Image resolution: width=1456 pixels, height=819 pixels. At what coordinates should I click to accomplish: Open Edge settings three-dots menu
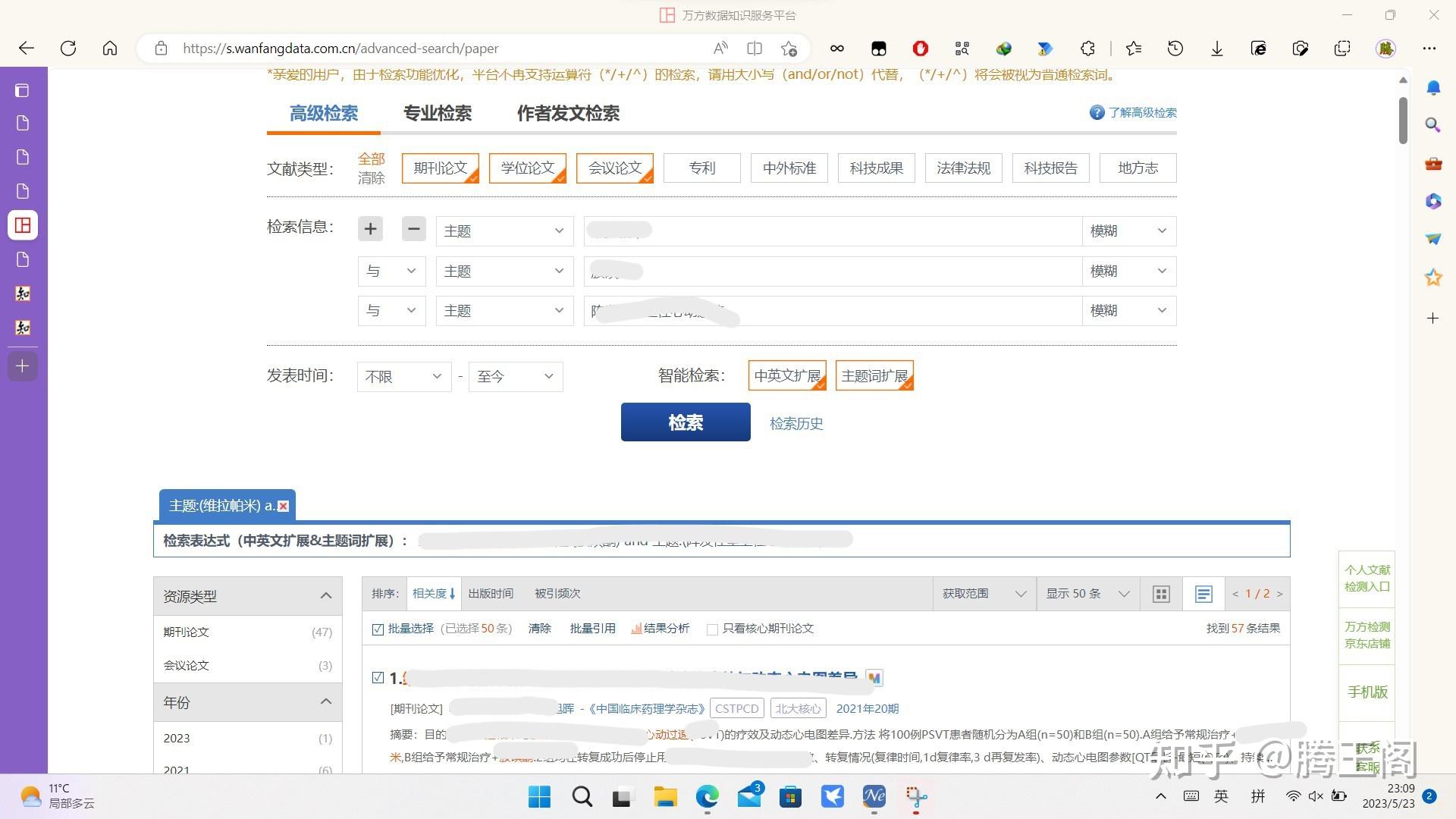[x=1429, y=49]
